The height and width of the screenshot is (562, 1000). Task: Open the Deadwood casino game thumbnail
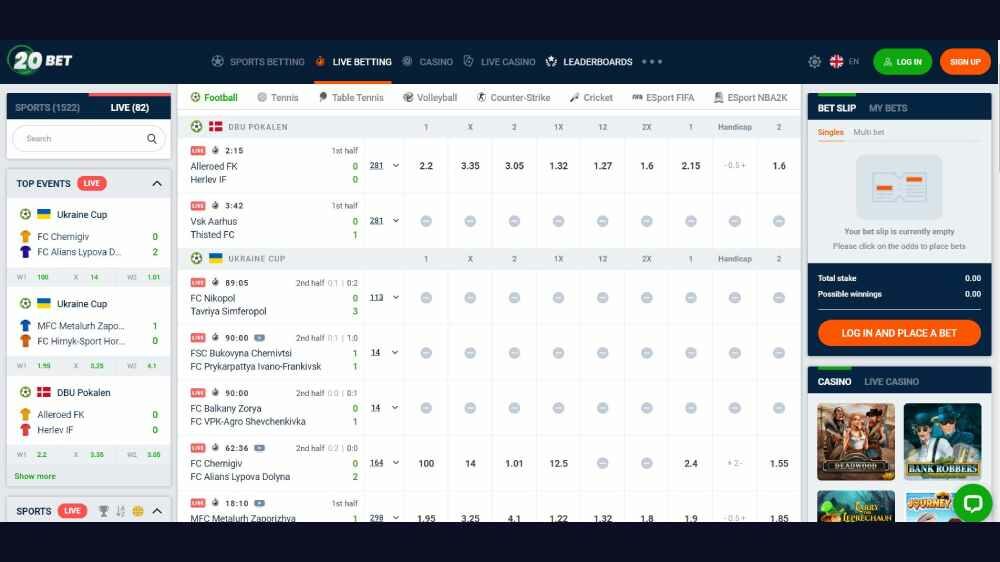coord(856,441)
